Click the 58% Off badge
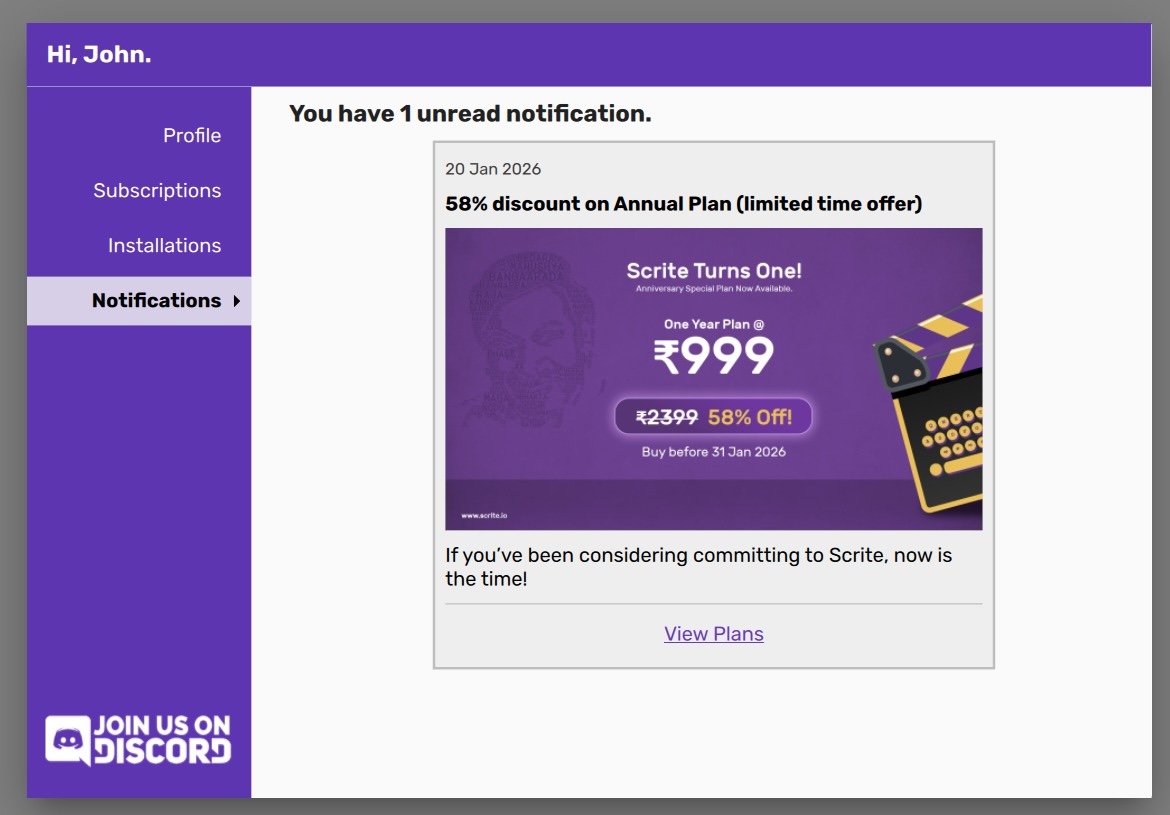 [x=750, y=417]
